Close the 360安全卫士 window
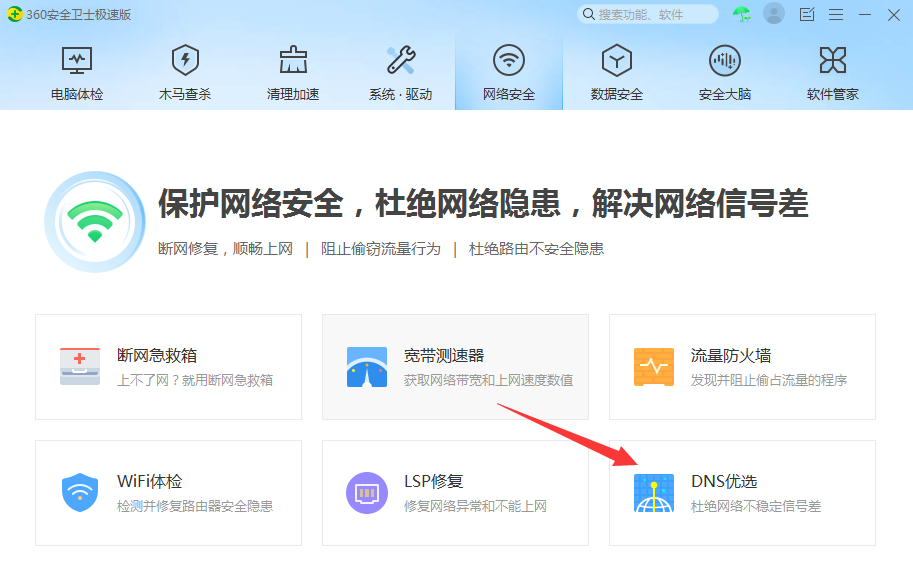 point(894,15)
